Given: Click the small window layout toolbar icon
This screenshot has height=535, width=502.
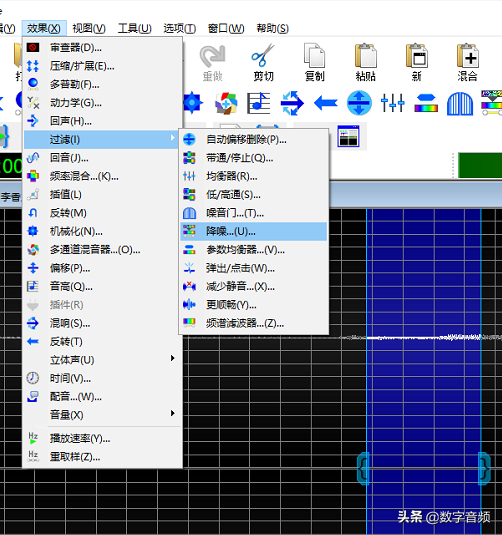Looking at the screenshot, I should coord(348,136).
